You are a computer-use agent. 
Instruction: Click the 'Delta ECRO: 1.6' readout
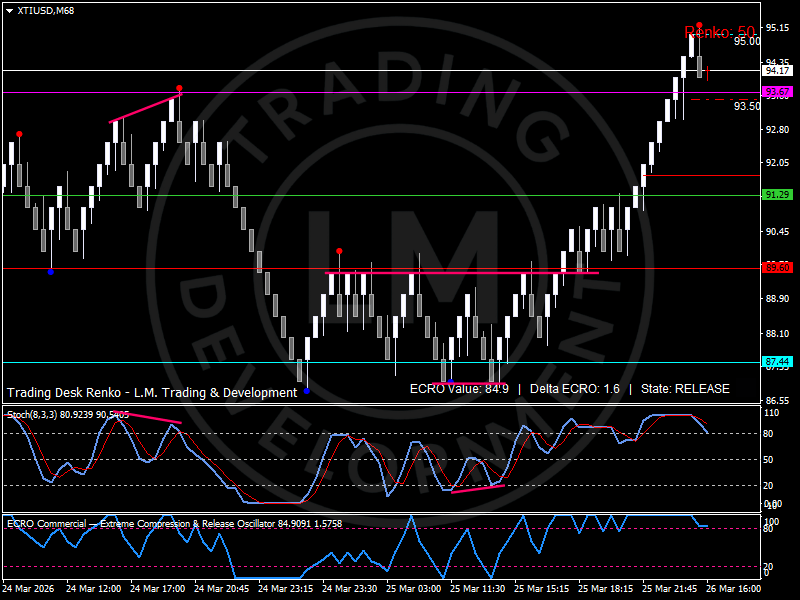coord(574,389)
